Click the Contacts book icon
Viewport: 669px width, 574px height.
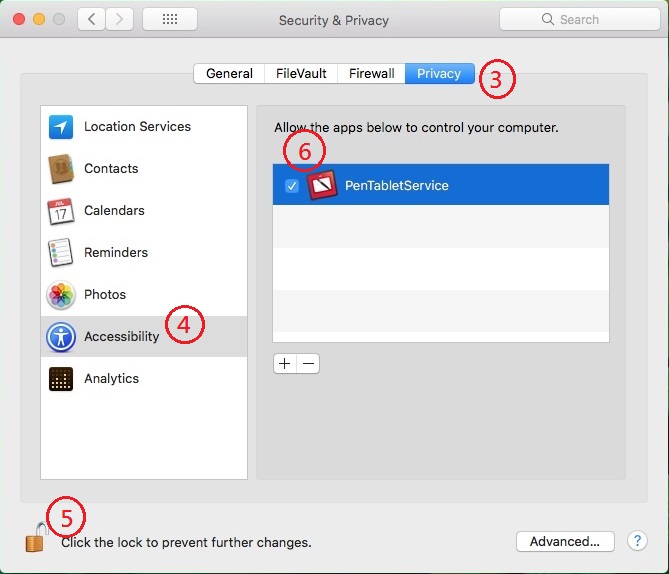(61, 169)
